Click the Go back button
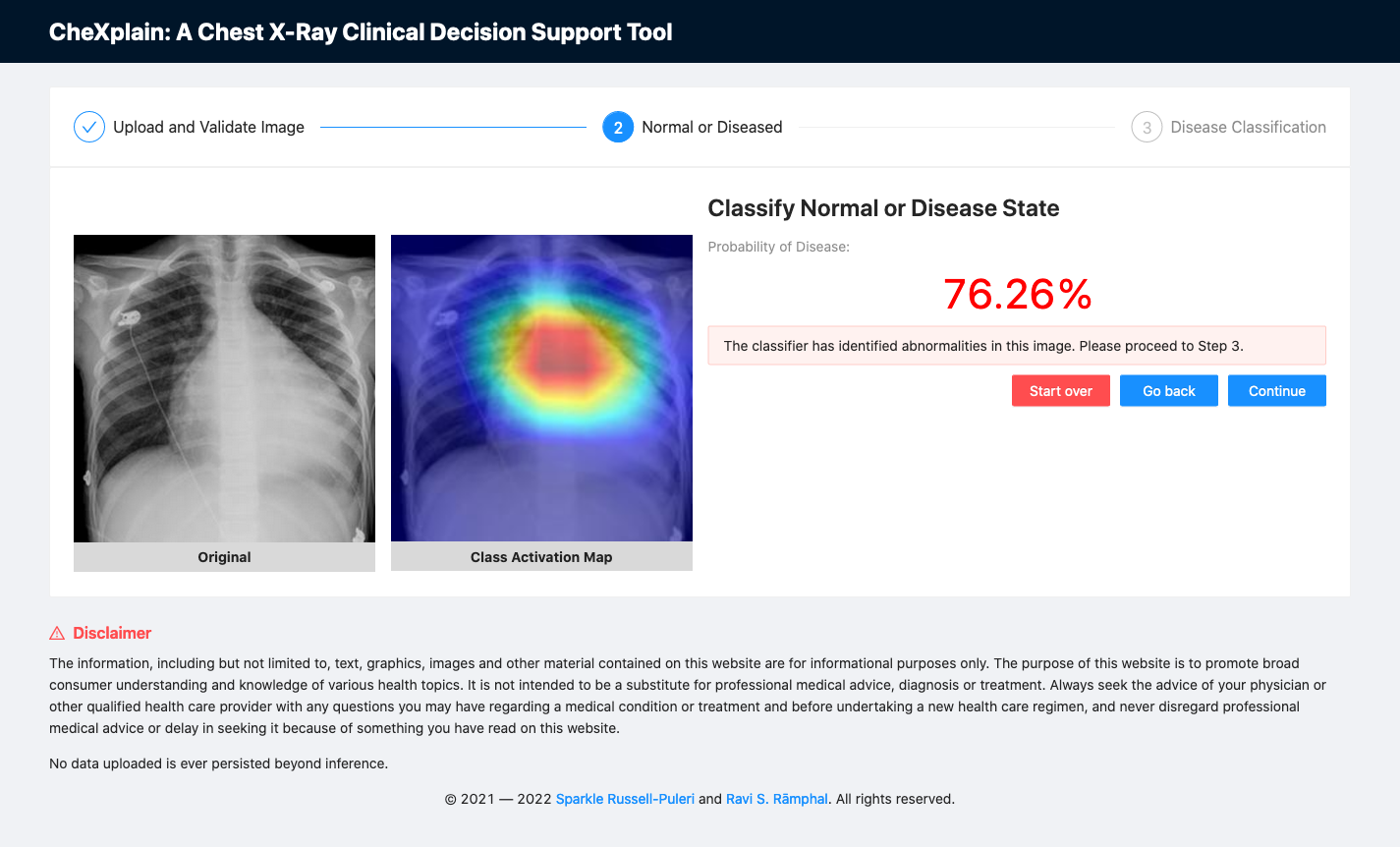The width and height of the screenshot is (1400, 847). tap(1169, 390)
